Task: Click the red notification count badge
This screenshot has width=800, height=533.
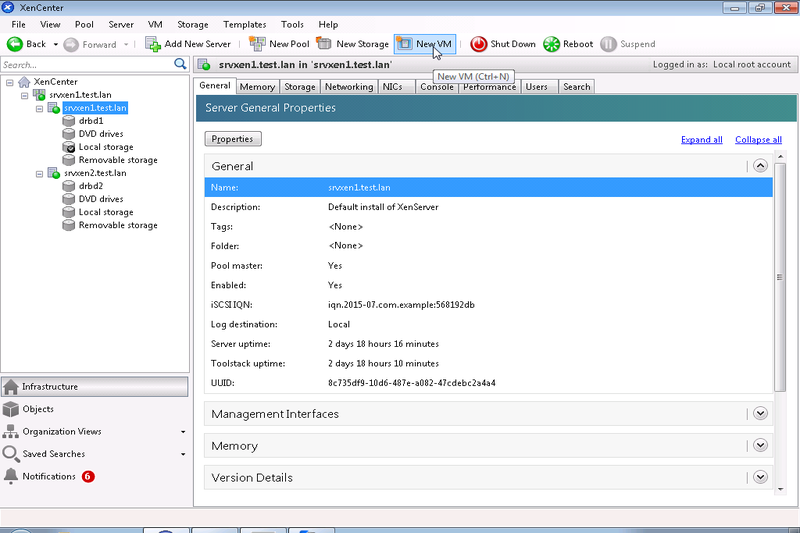Action: tap(88, 476)
